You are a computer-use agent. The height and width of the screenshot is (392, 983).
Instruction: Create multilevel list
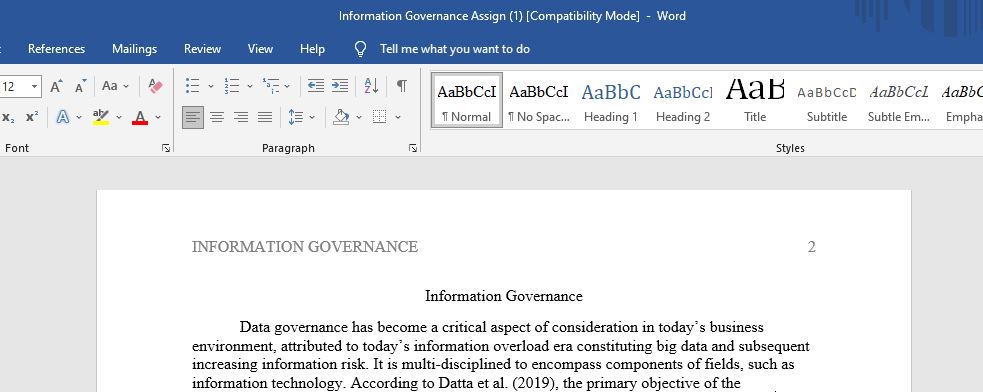coord(271,86)
